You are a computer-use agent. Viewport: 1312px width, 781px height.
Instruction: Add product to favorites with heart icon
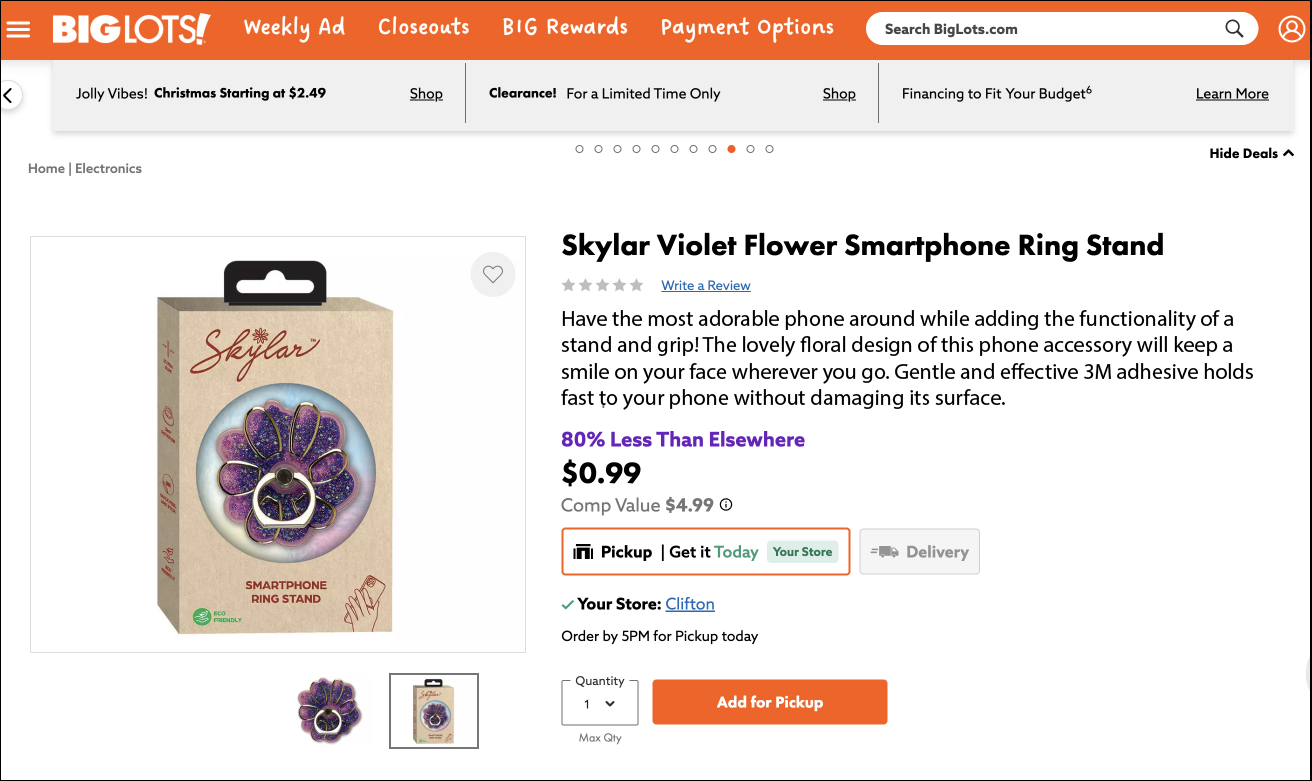click(x=492, y=274)
